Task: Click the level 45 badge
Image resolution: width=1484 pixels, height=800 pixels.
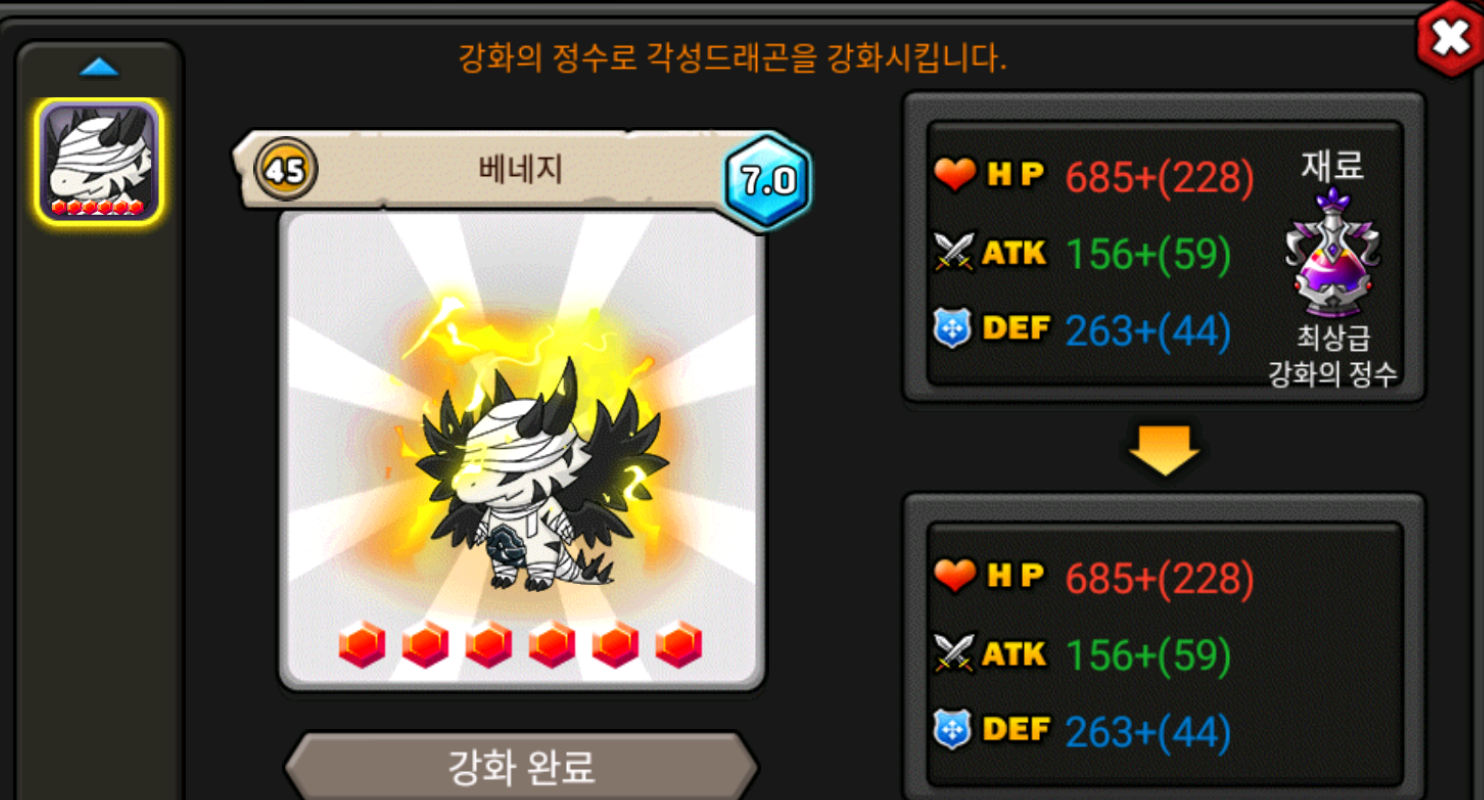Action: click(286, 170)
